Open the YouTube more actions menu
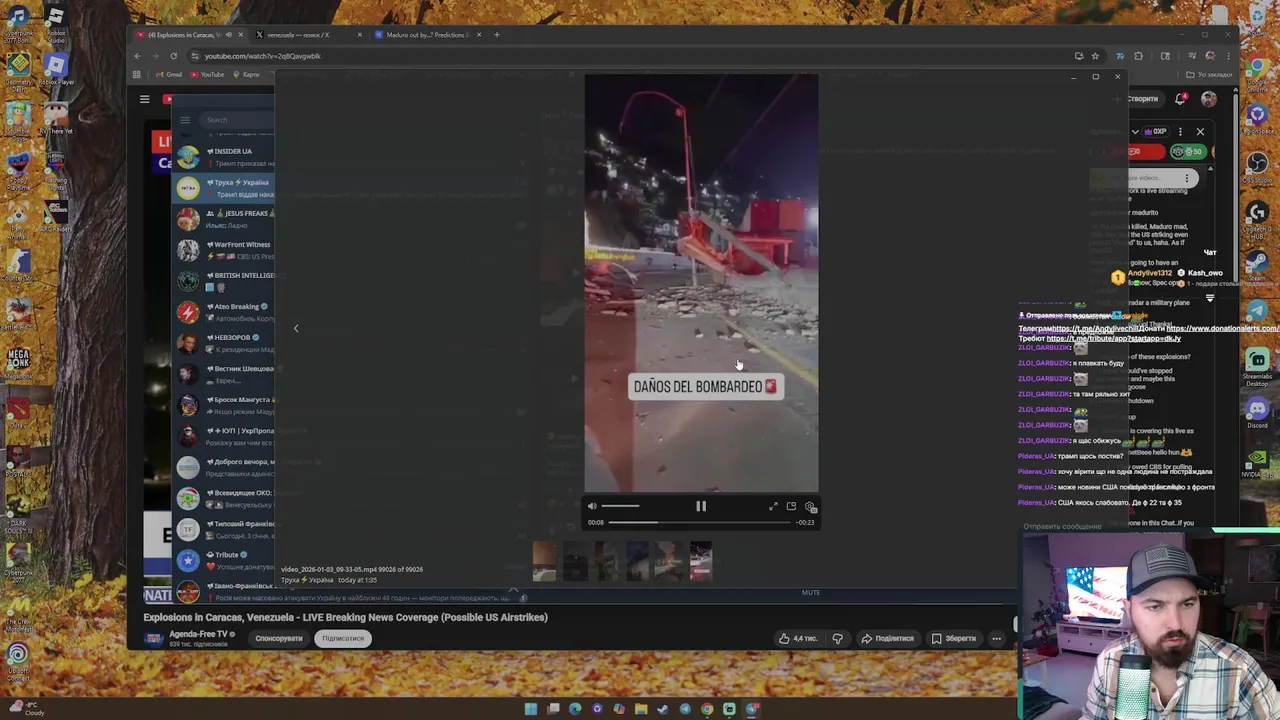1280x720 pixels. [996, 638]
